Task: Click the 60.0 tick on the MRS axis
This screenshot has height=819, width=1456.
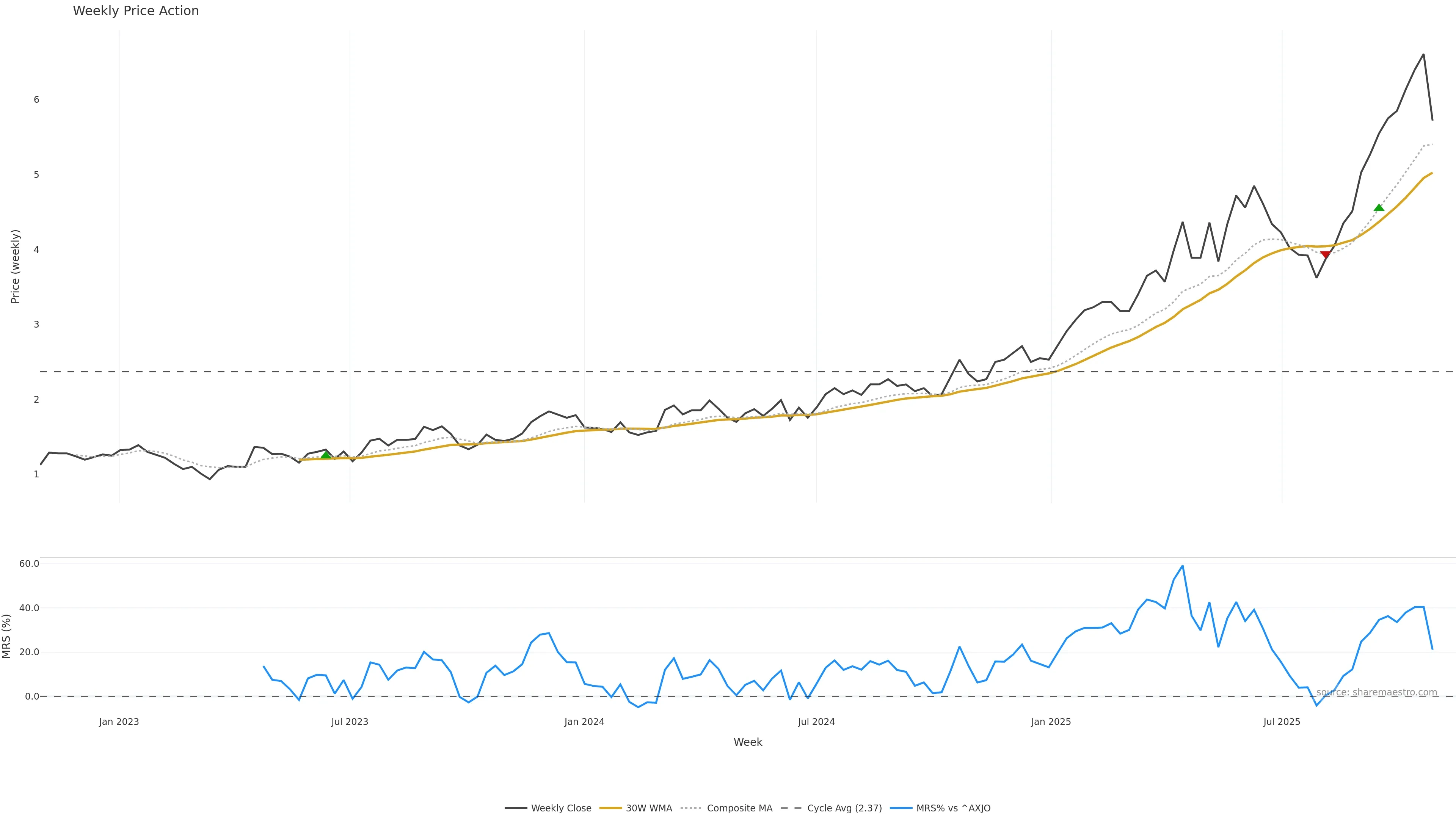Action: 30,563
